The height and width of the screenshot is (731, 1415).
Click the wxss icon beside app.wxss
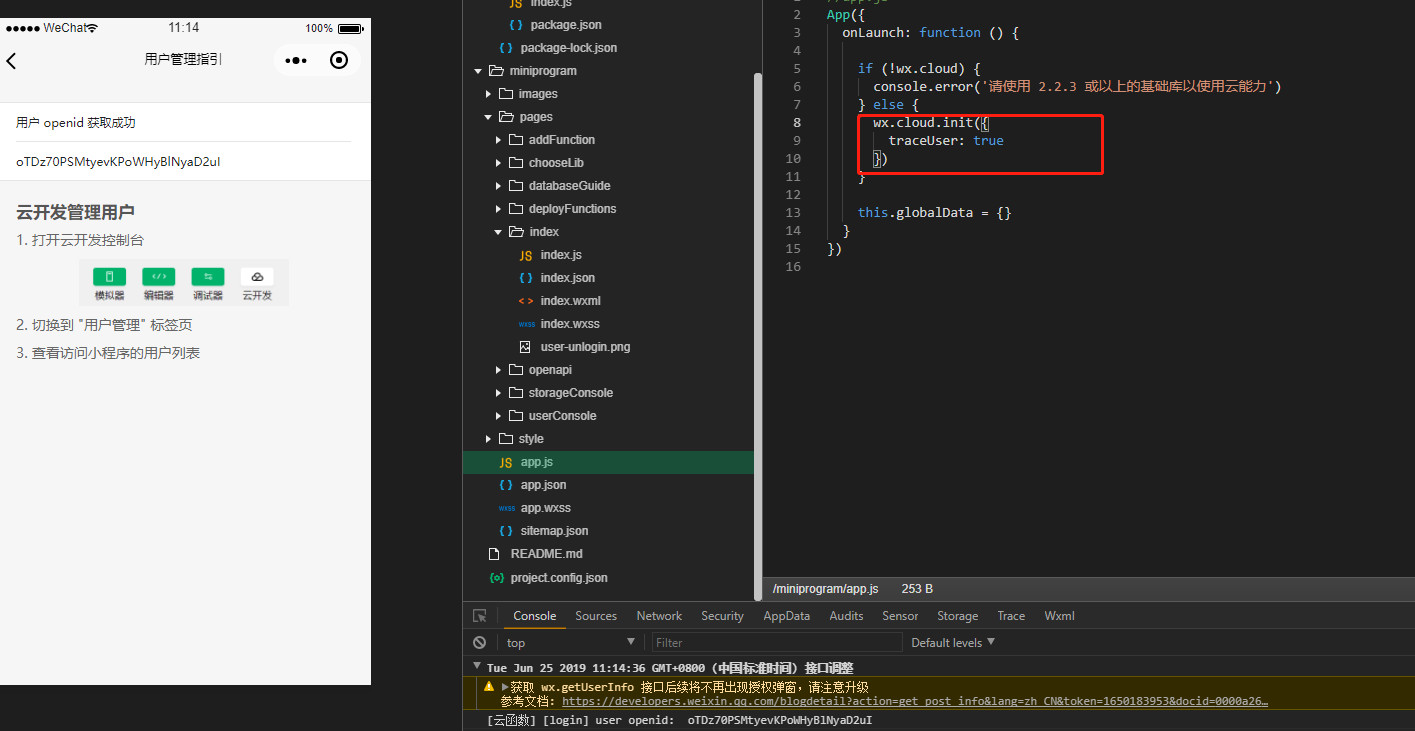coord(505,508)
